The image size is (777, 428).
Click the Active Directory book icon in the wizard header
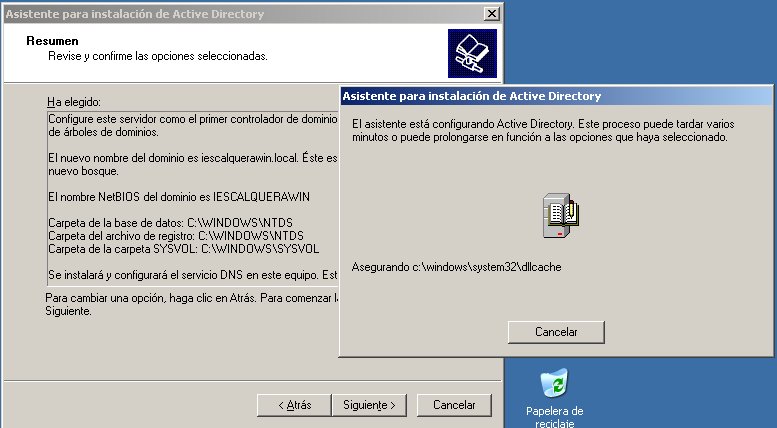coord(472,53)
